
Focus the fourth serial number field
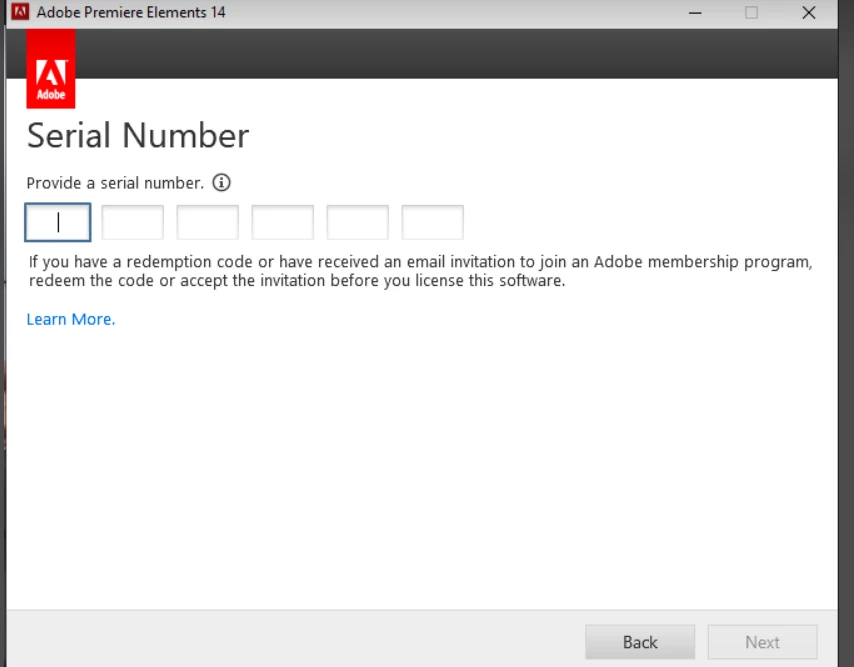point(283,222)
